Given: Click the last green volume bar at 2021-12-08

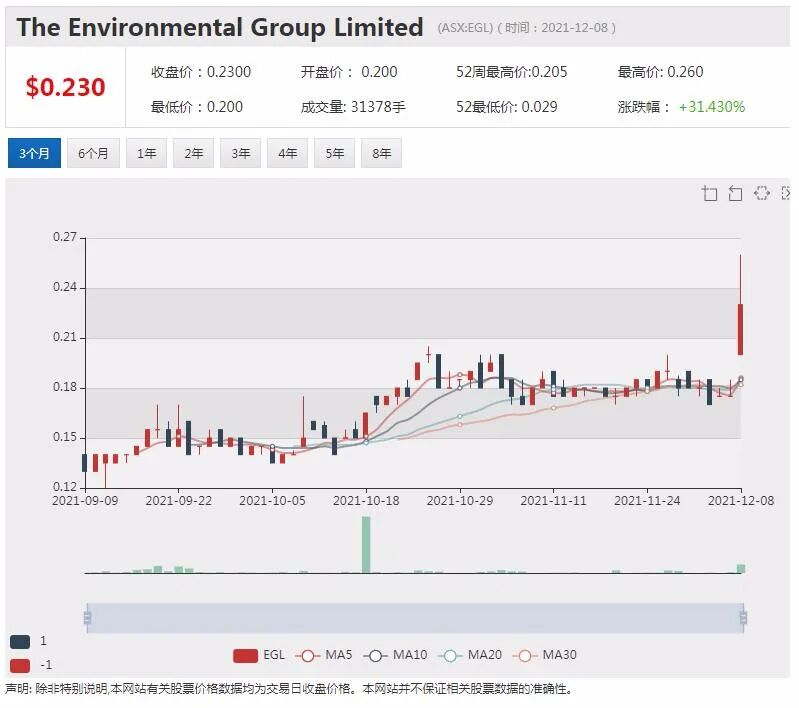Looking at the screenshot, I should pos(741,569).
